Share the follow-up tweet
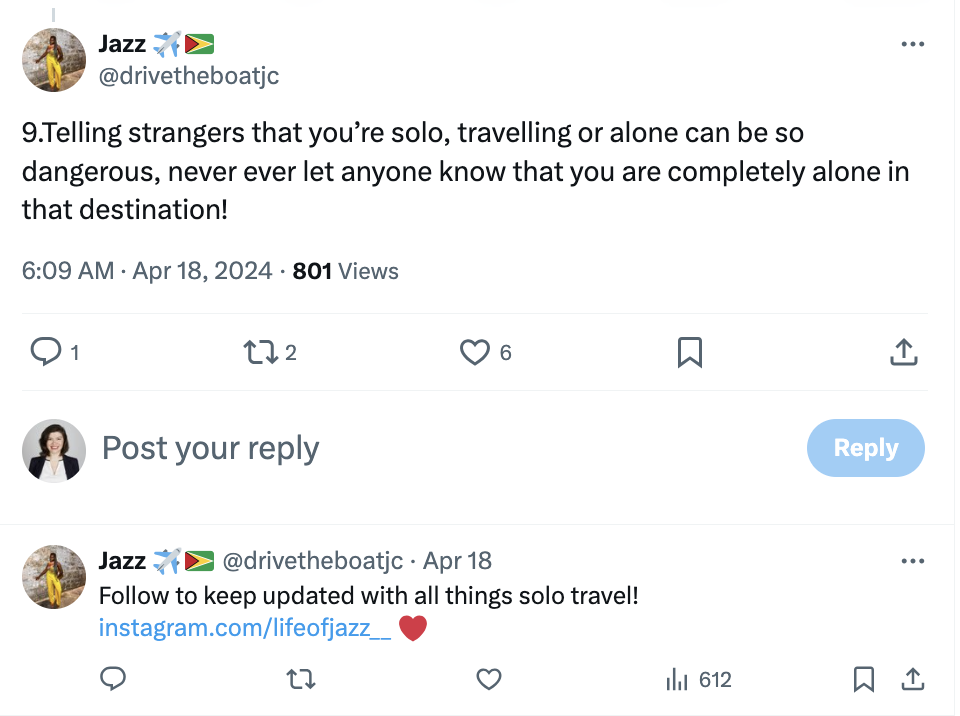Image resolution: width=960 pixels, height=716 pixels. [912, 679]
